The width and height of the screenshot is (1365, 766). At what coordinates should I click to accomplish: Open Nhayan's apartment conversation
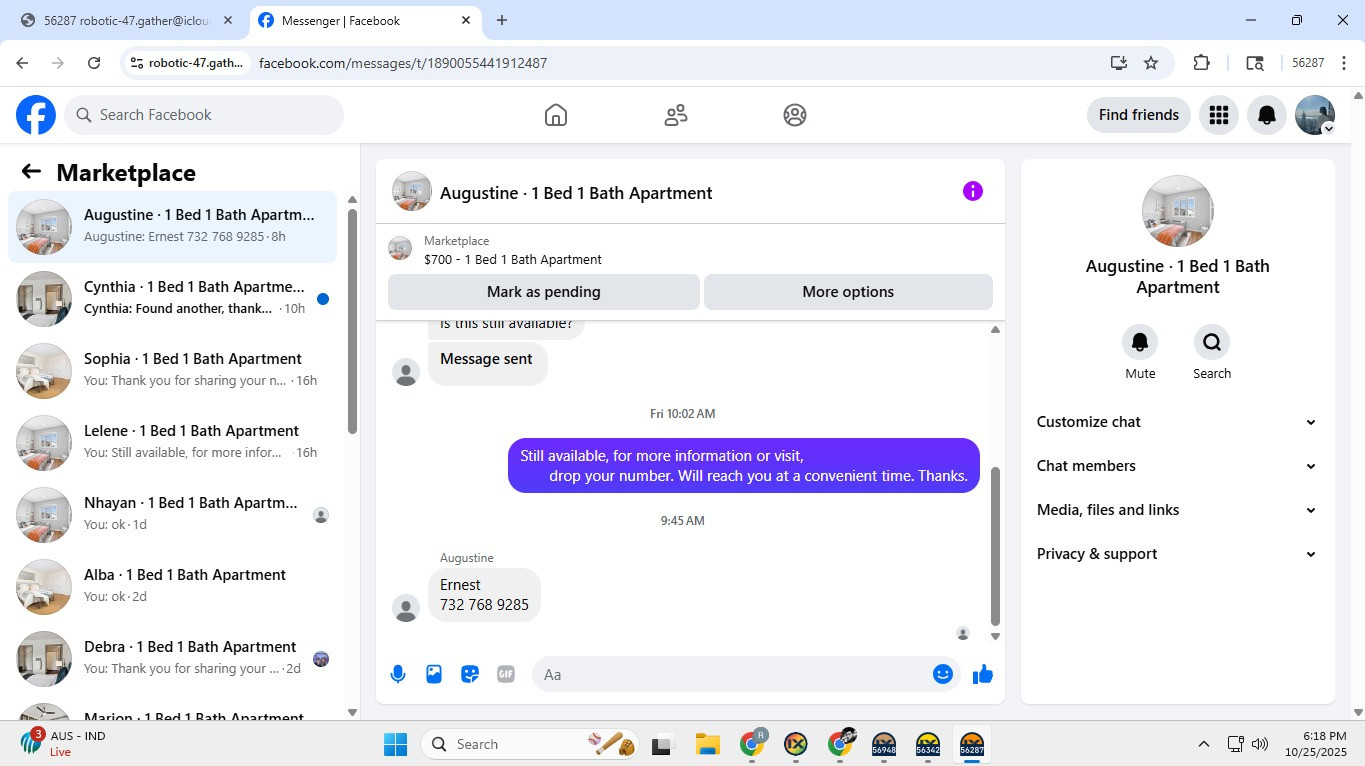pyautogui.click(x=173, y=515)
